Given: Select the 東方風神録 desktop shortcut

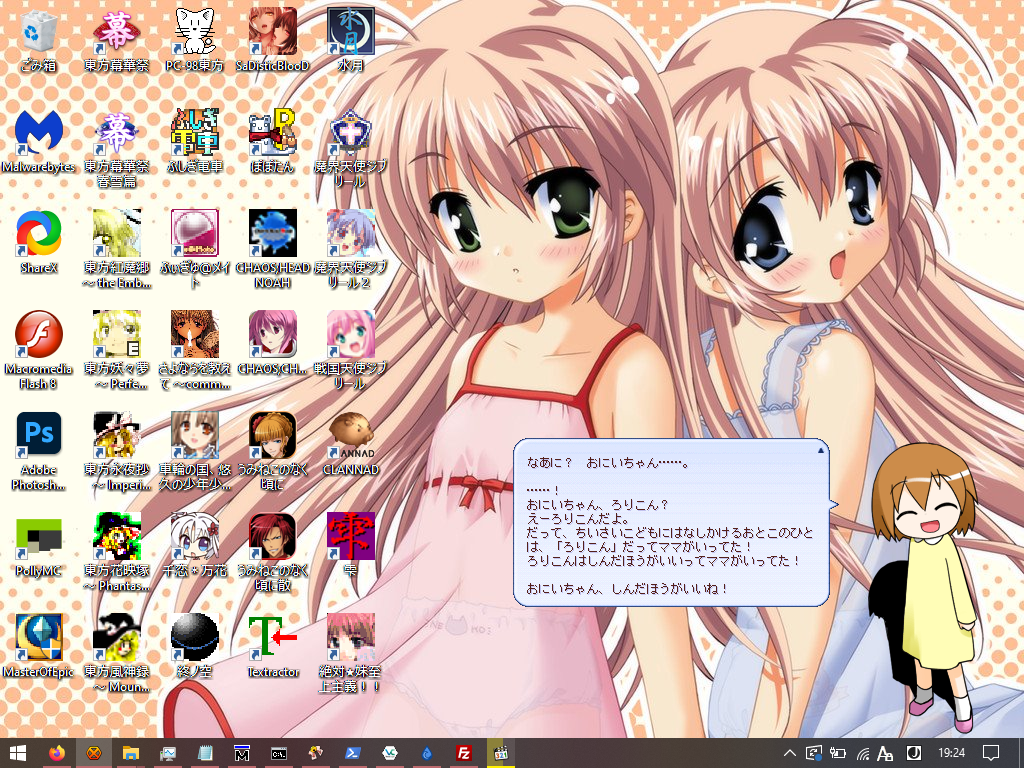Looking at the screenshot, I should click(116, 653).
